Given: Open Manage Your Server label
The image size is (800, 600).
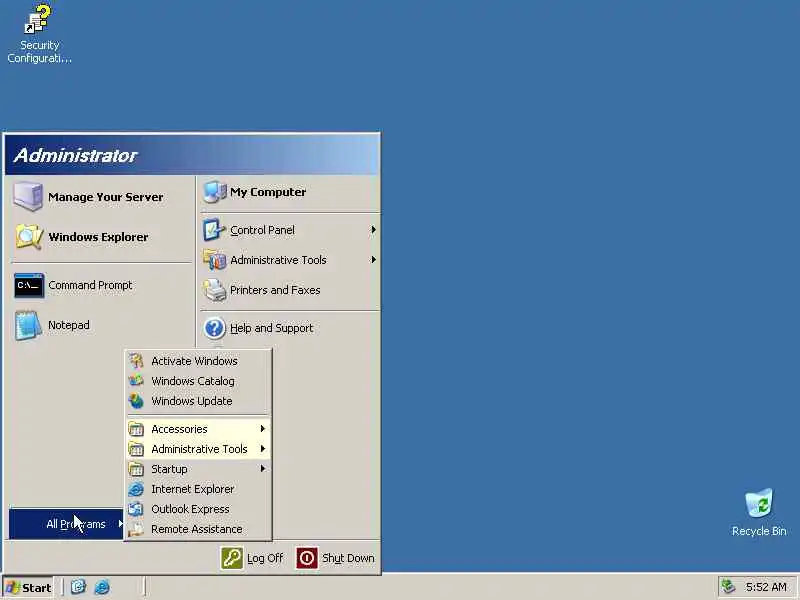Looking at the screenshot, I should coord(106,197).
